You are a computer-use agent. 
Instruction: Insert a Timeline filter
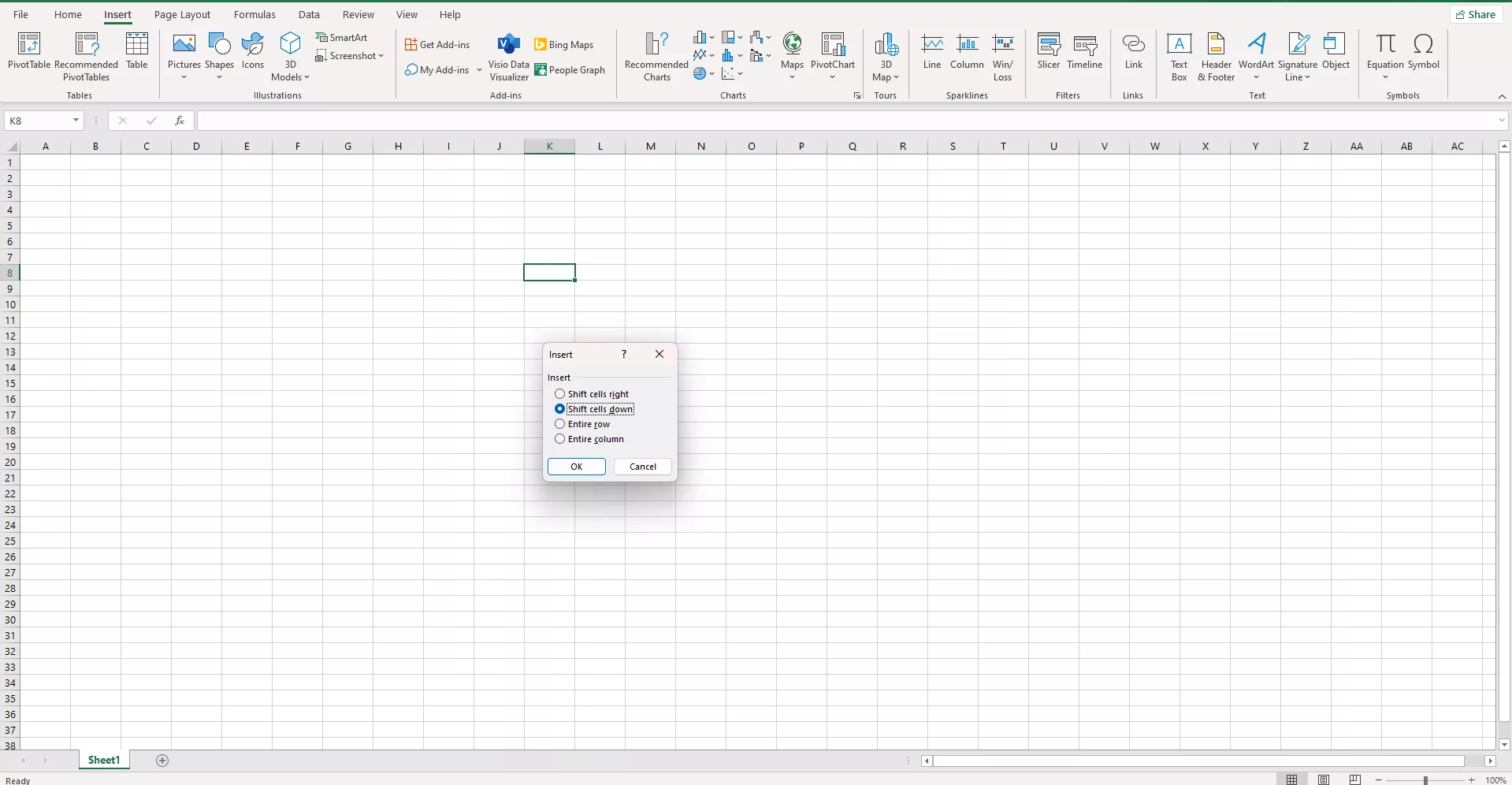[x=1085, y=52]
